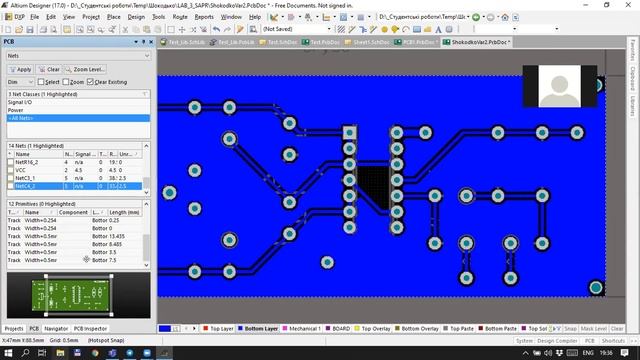The height and width of the screenshot is (360, 640).
Task: Click the green navigate back arrow icon
Action: (476, 17)
